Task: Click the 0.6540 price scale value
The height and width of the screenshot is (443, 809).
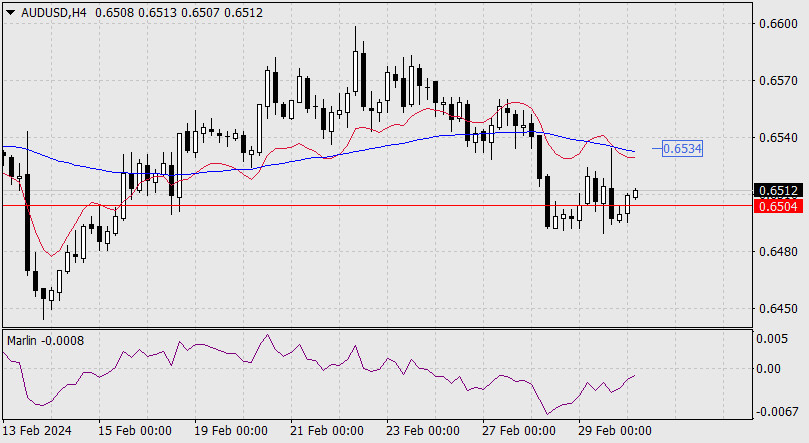Action: [778, 138]
